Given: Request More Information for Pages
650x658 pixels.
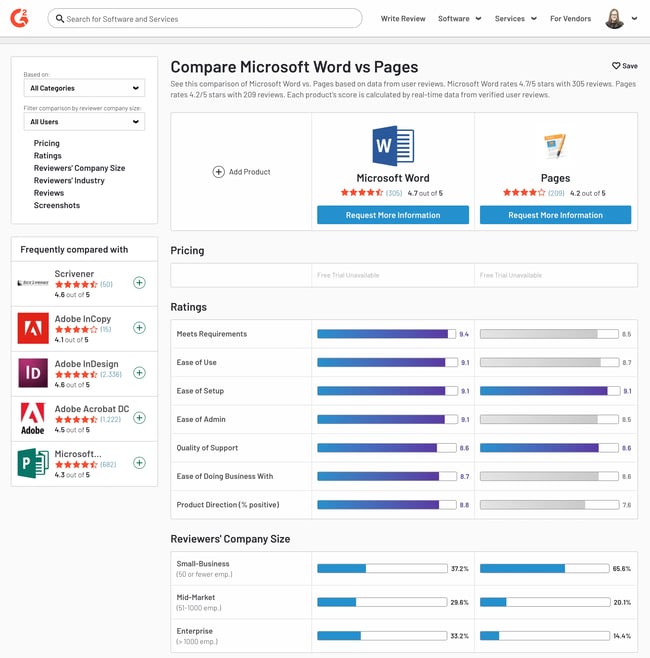Looking at the screenshot, I should coord(555,215).
